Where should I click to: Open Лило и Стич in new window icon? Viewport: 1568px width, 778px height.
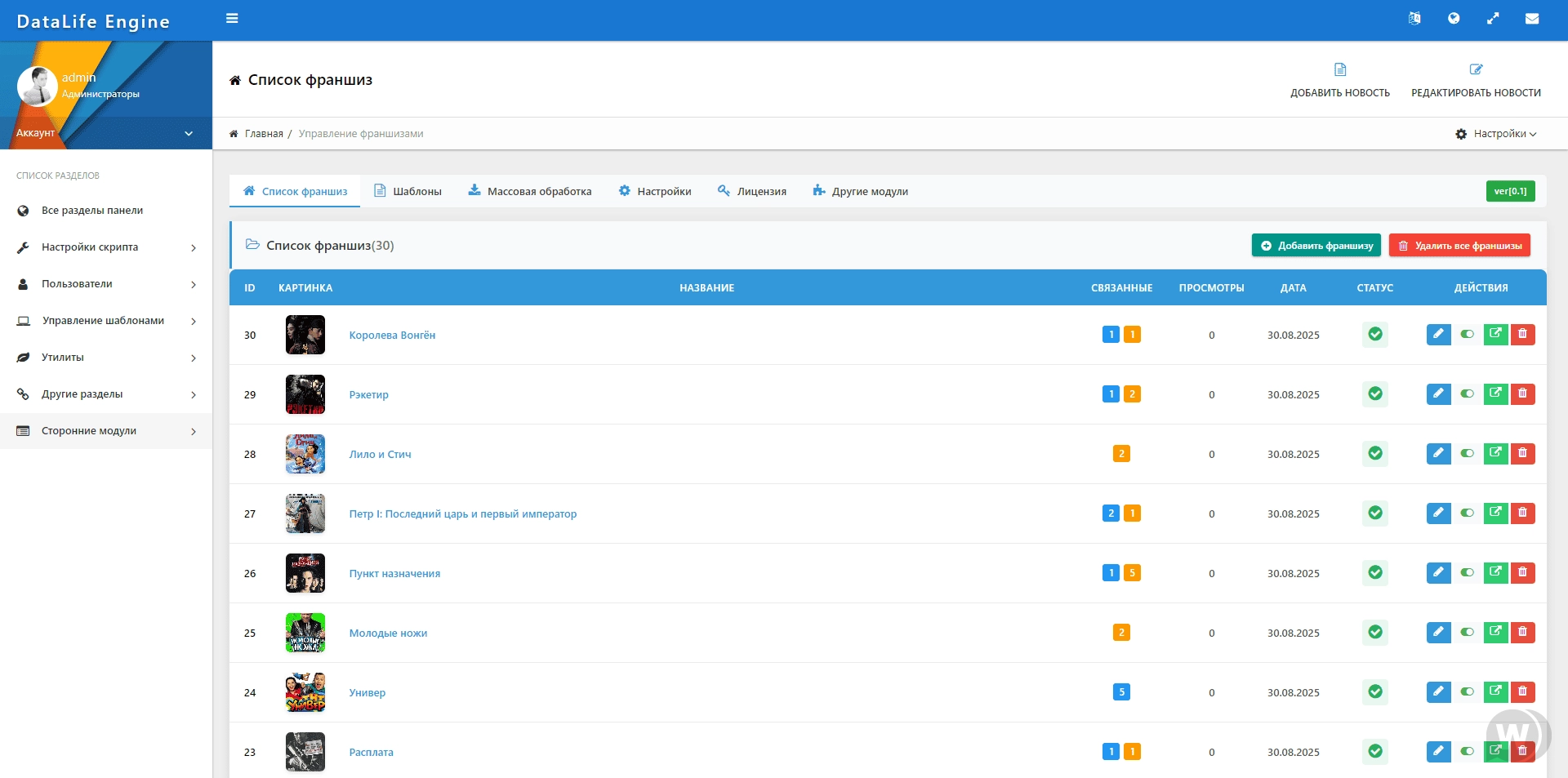pyautogui.click(x=1495, y=454)
